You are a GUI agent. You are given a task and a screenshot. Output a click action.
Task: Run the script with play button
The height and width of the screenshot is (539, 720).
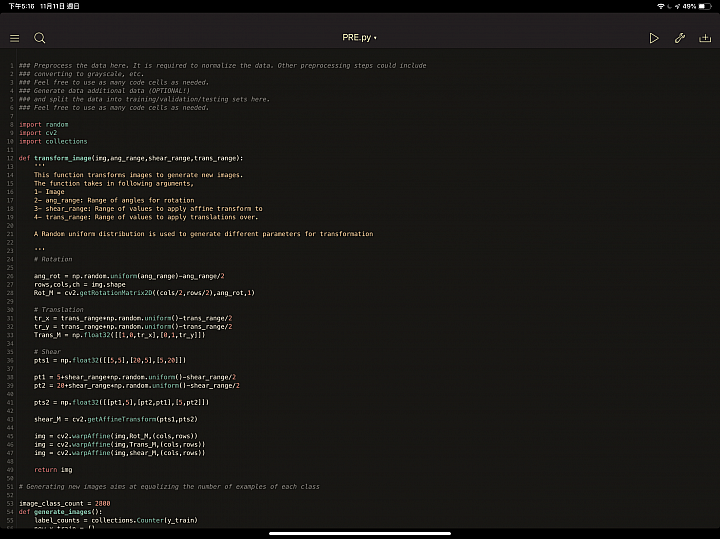[x=654, y=38]
